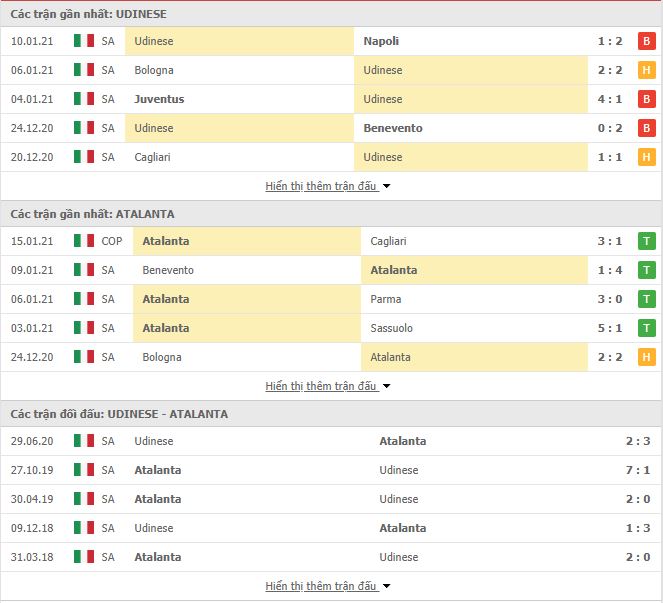Click Italy flag on 10.01.21 match row
663x603 pixels.
coord(84,41)
